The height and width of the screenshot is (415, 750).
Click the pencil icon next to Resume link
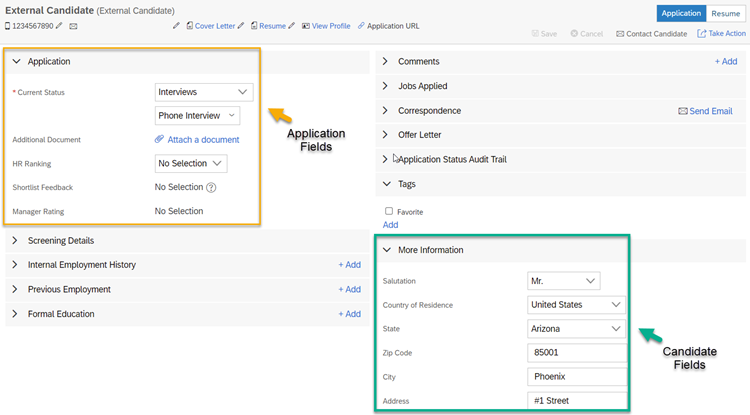click(x=291, y=26)
